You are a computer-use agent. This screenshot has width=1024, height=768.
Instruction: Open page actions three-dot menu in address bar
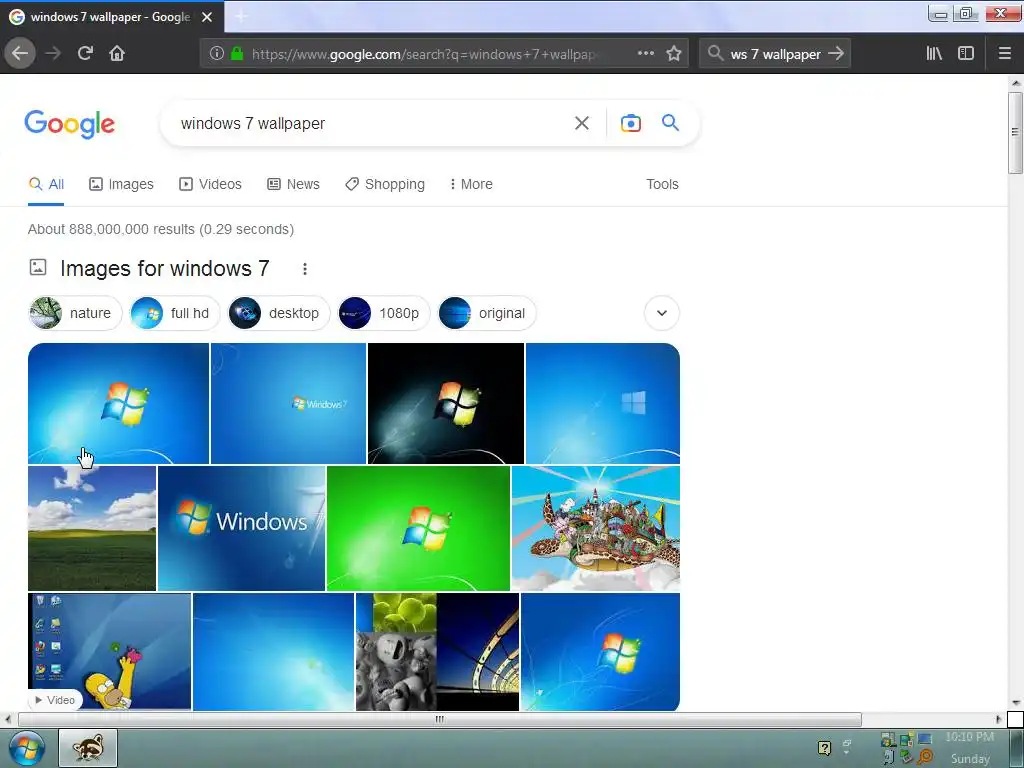pos(645,53)
